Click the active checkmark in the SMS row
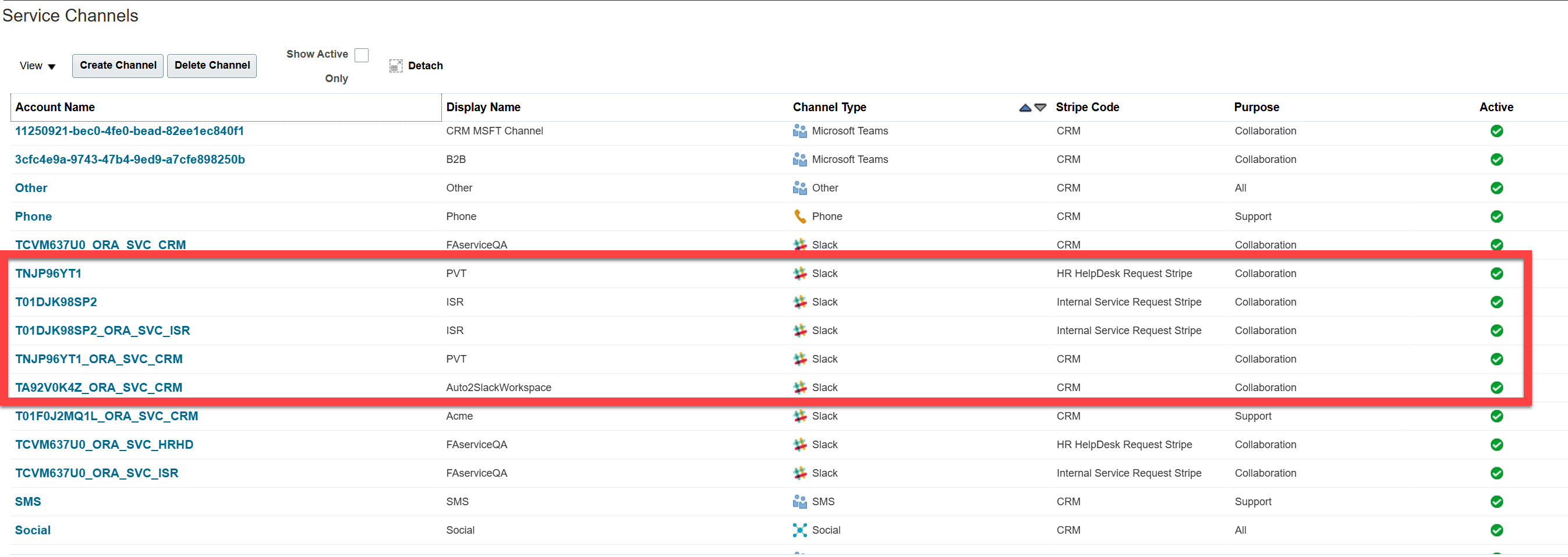This screenshot has height=557, width=1568. (x=1497, y=502)
